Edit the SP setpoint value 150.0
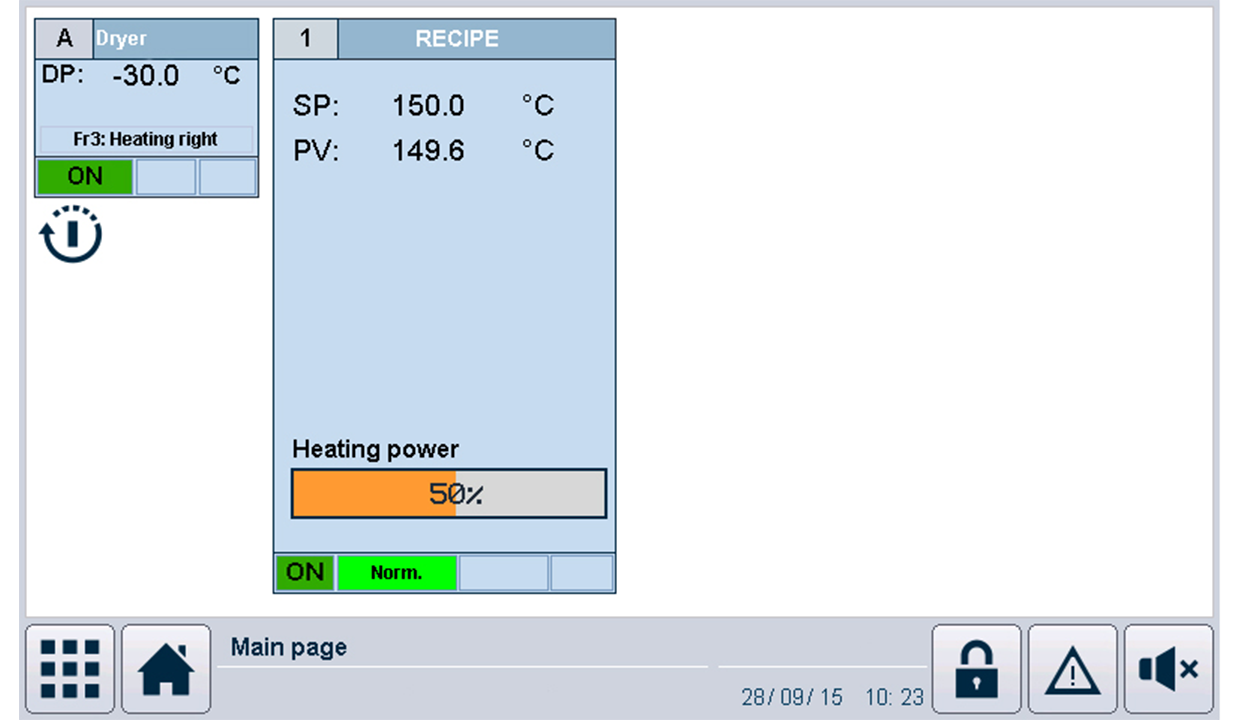 point(428,106)
